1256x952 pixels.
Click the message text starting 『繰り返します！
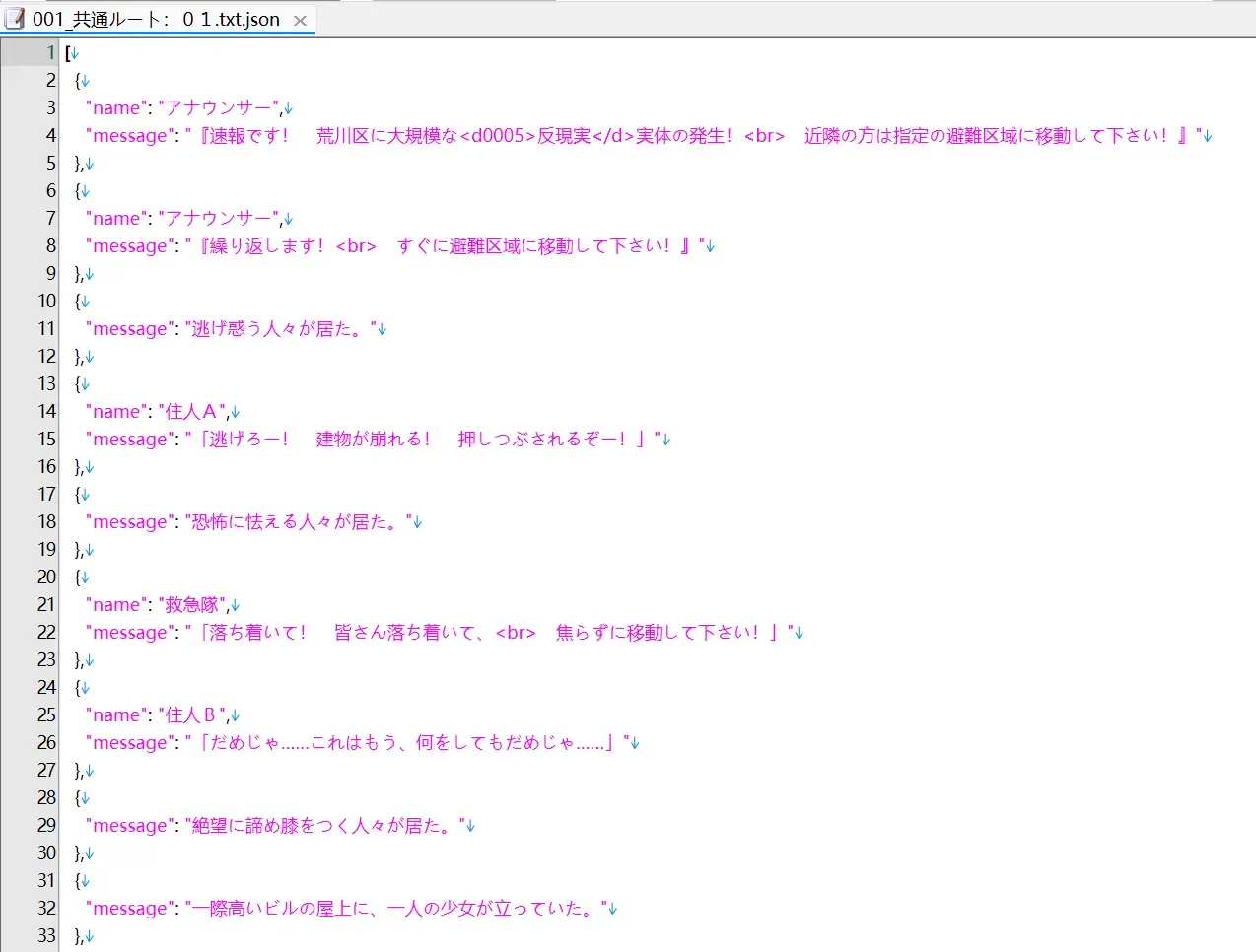[445, 246]
